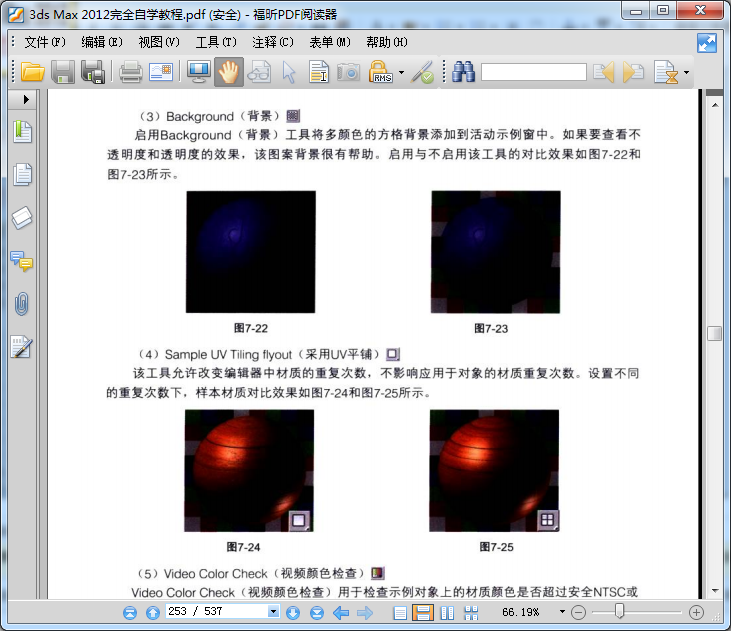Go to previous page with up arrow
The width and height of the screenshot is (731, 631).
tap(153, 612)
